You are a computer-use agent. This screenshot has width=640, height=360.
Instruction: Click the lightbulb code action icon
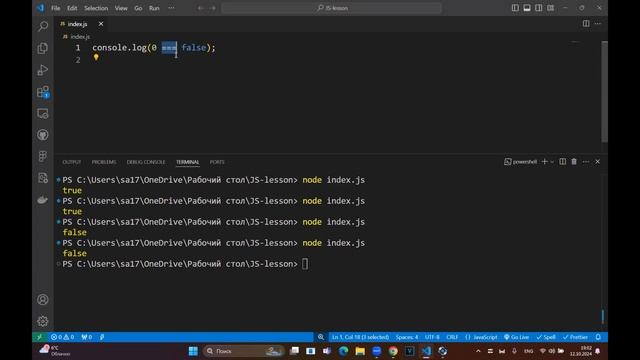tap(96, 58)
